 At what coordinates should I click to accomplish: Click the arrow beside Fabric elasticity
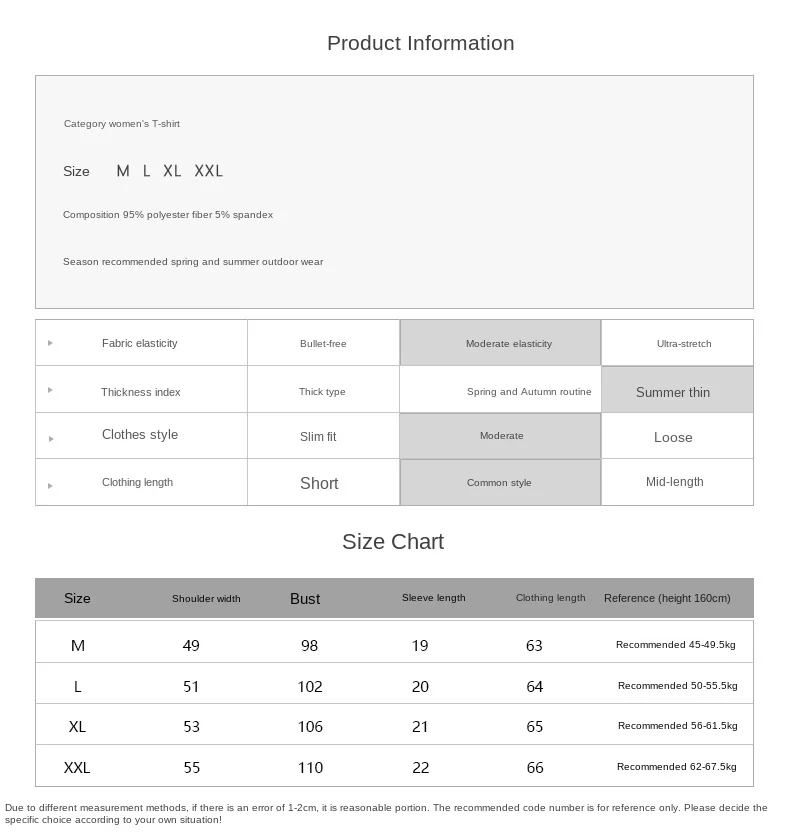(x=50, y=343)
